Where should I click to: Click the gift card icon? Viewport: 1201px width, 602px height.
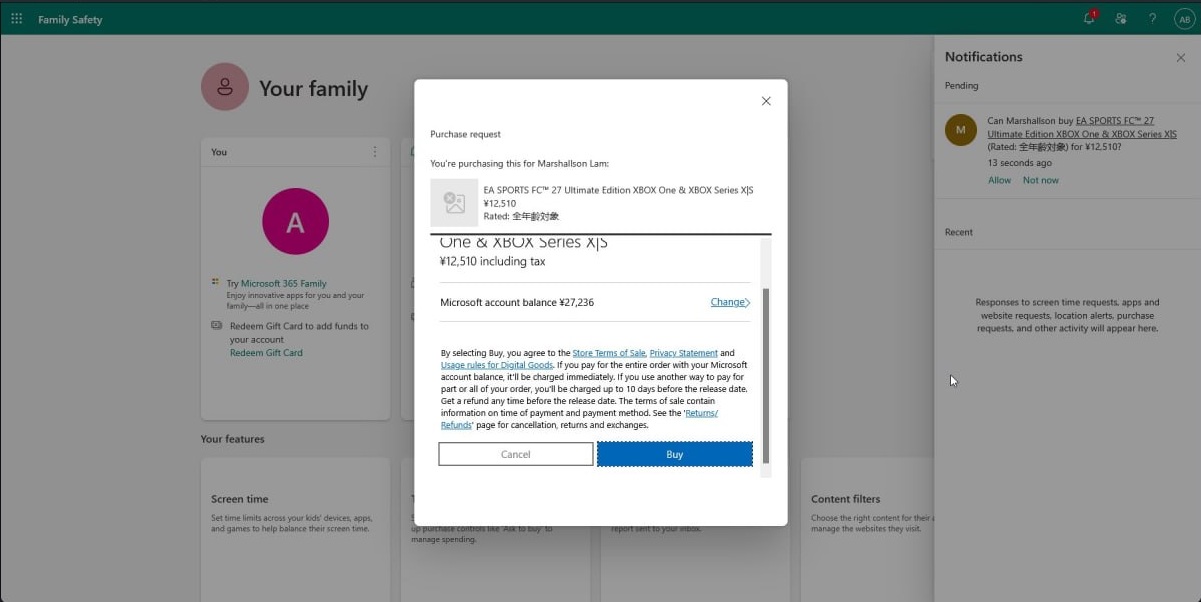click(x=216, y=326)
